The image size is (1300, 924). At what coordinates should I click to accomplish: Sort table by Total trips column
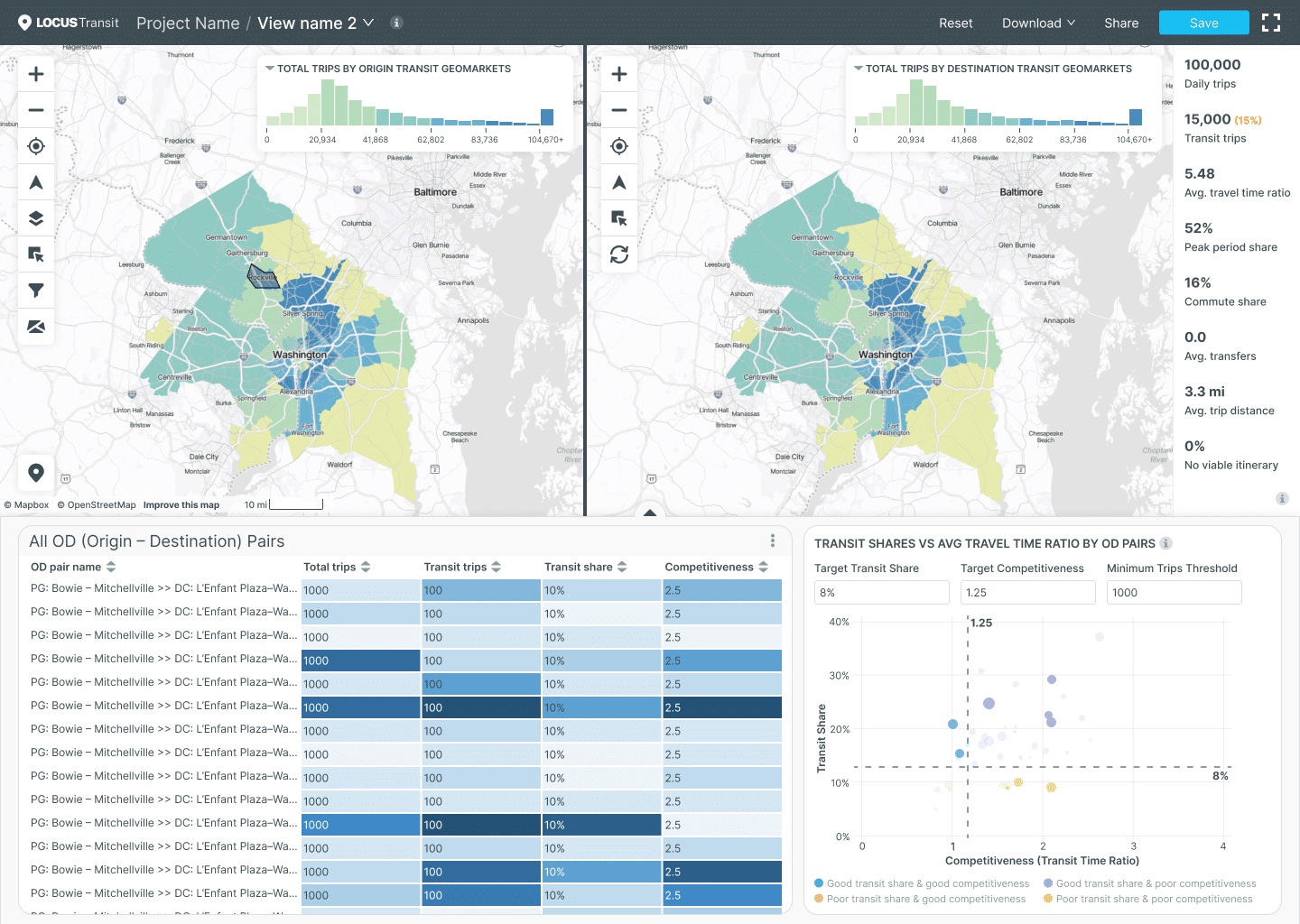337,567
